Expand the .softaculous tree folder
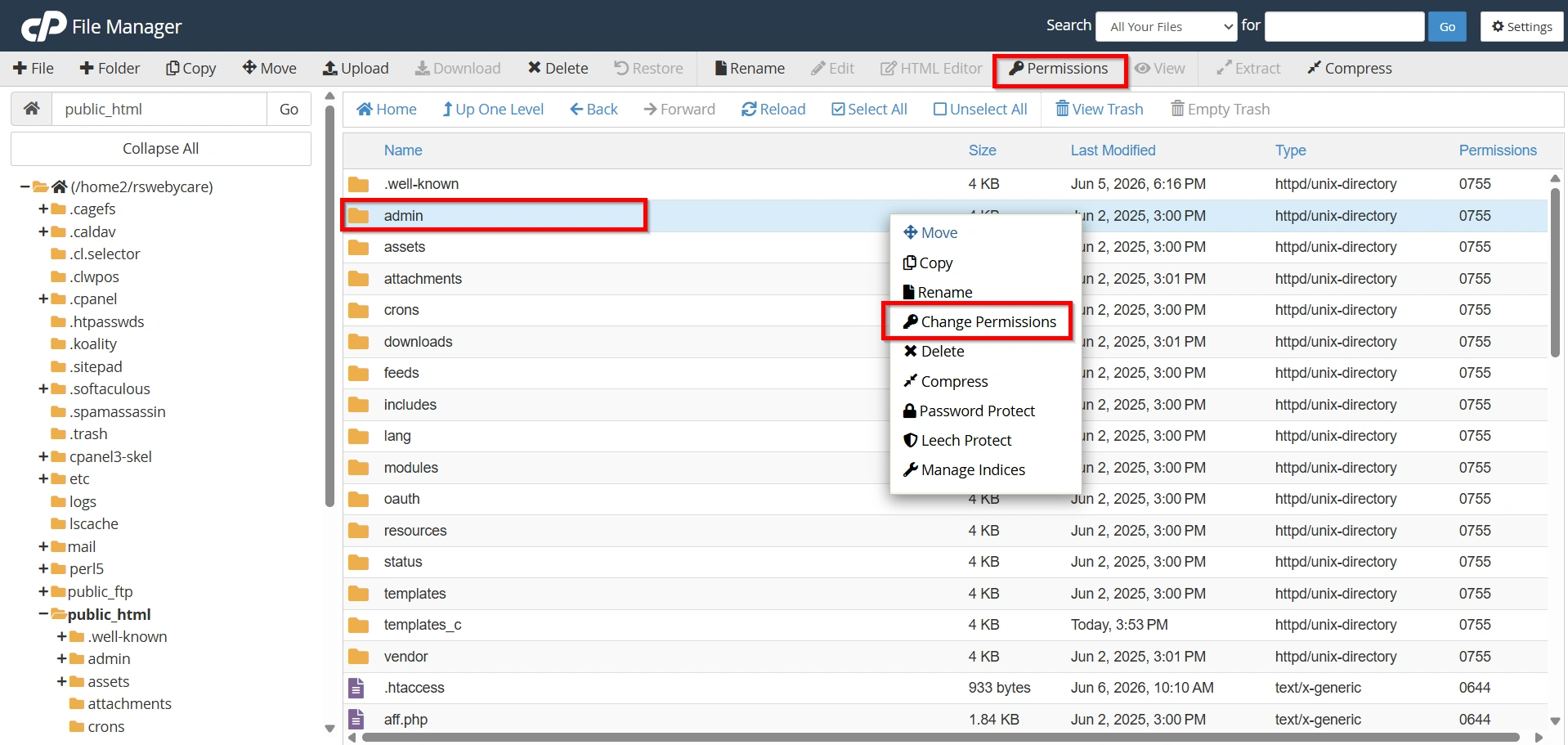 click(x=43, y=388)
